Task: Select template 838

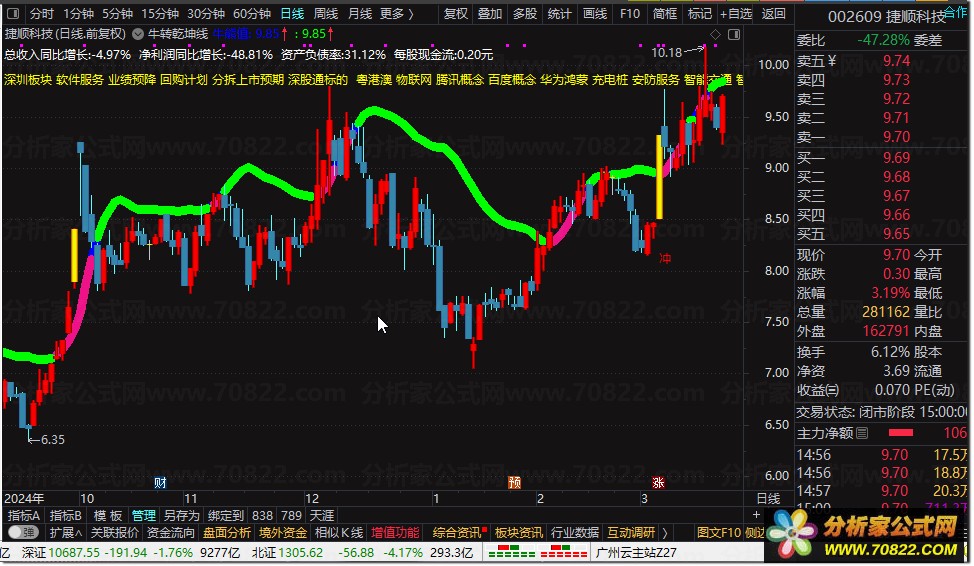Action: [x=262, y=515]
